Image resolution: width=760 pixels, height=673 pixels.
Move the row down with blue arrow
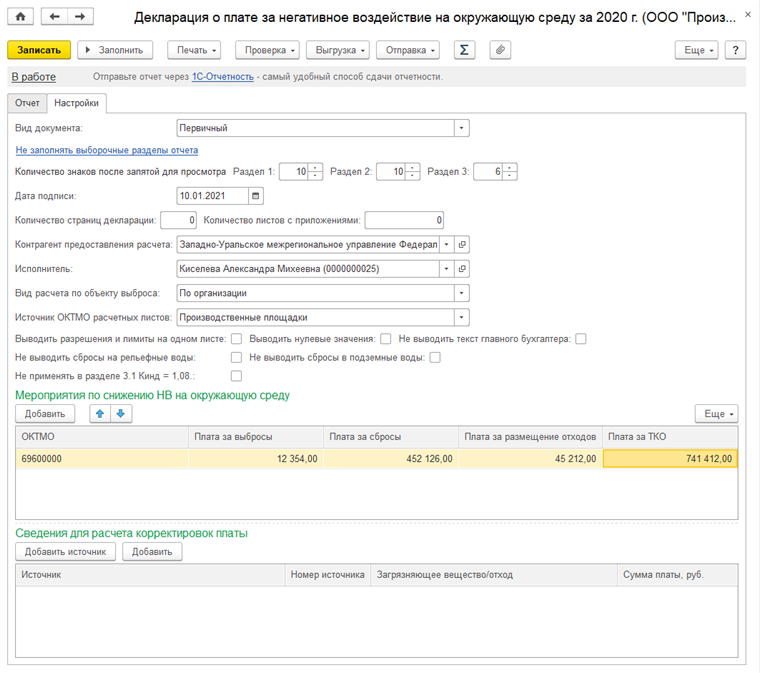click(x=121, y=414)
